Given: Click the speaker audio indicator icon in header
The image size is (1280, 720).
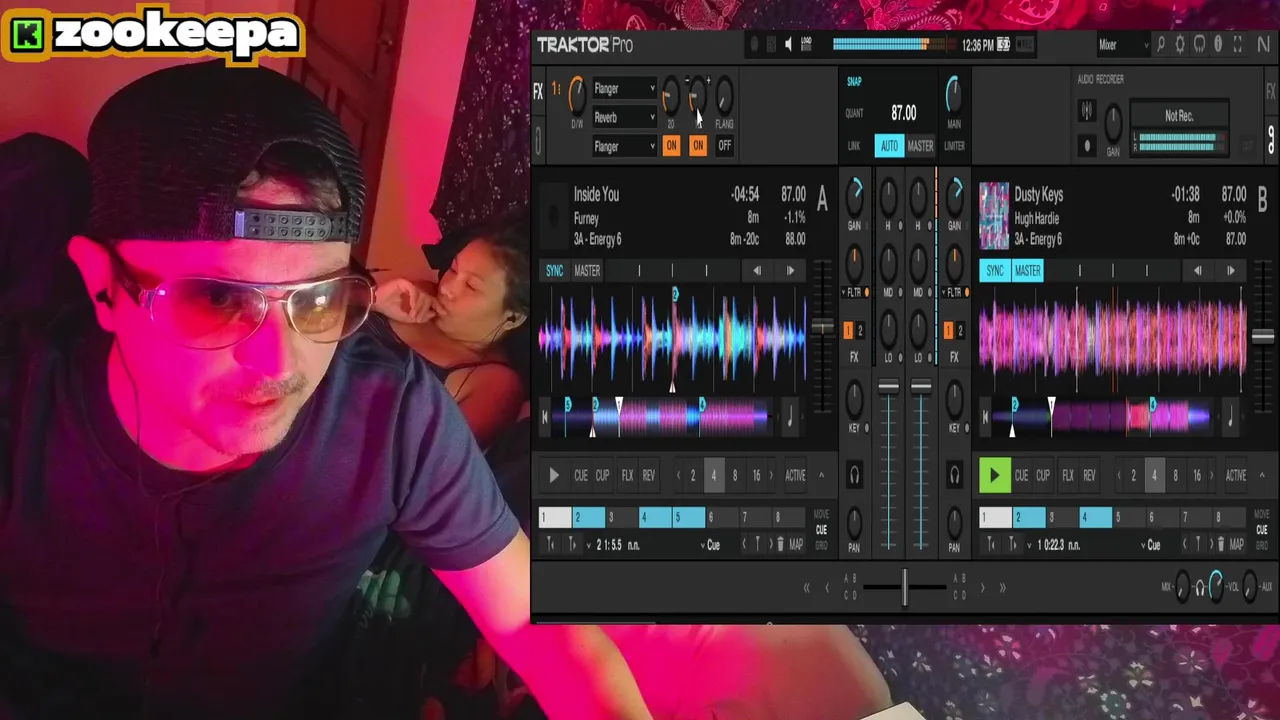Looking at the screenshot, I should click(789, 45).
